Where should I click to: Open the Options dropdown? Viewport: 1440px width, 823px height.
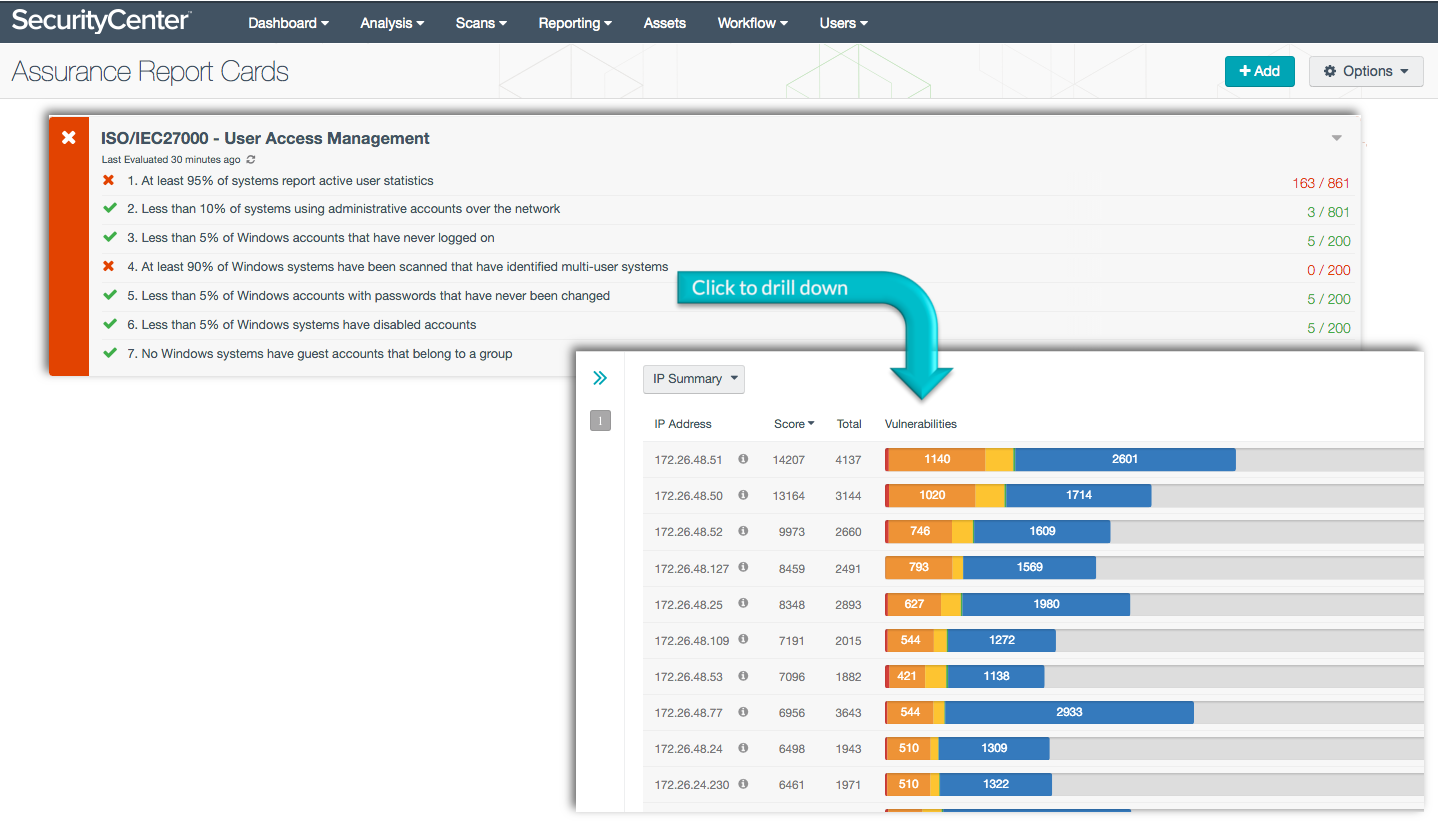click(1366, 71)
